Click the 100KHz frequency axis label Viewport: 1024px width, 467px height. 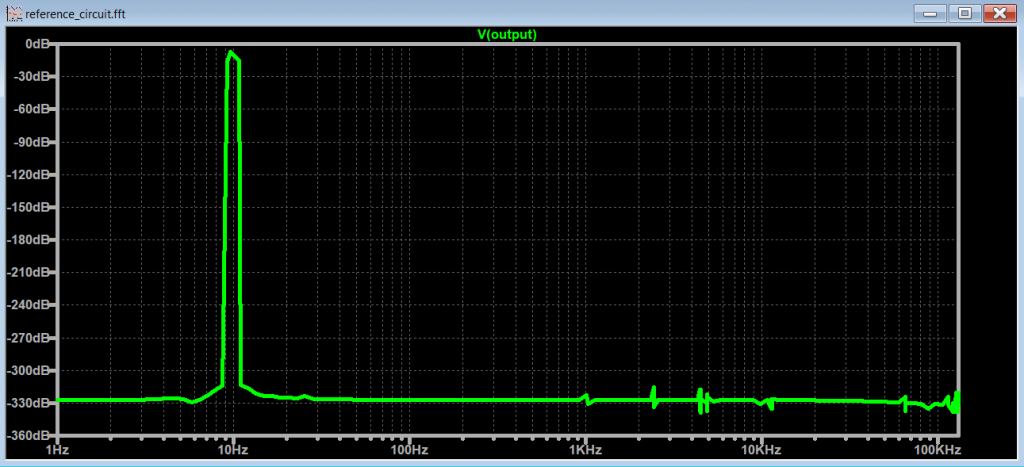(x=936, y=450)
